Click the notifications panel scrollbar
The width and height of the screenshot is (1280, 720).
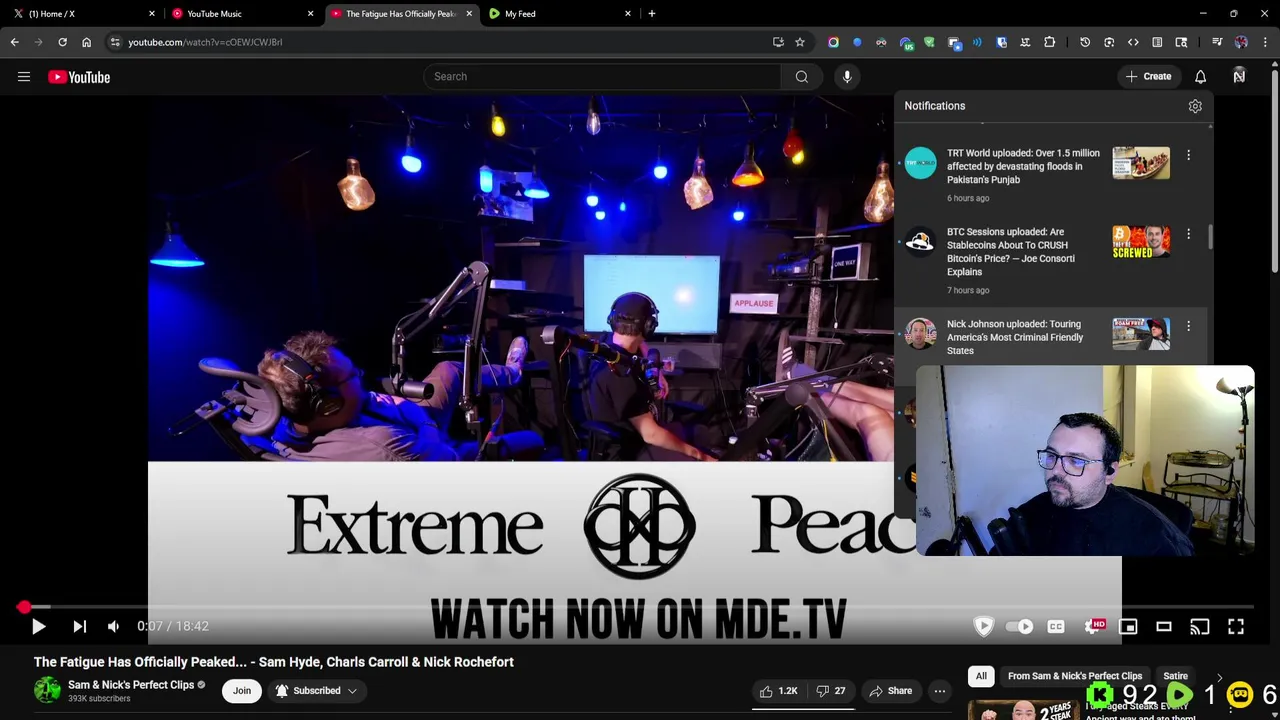click(1210, 237)
